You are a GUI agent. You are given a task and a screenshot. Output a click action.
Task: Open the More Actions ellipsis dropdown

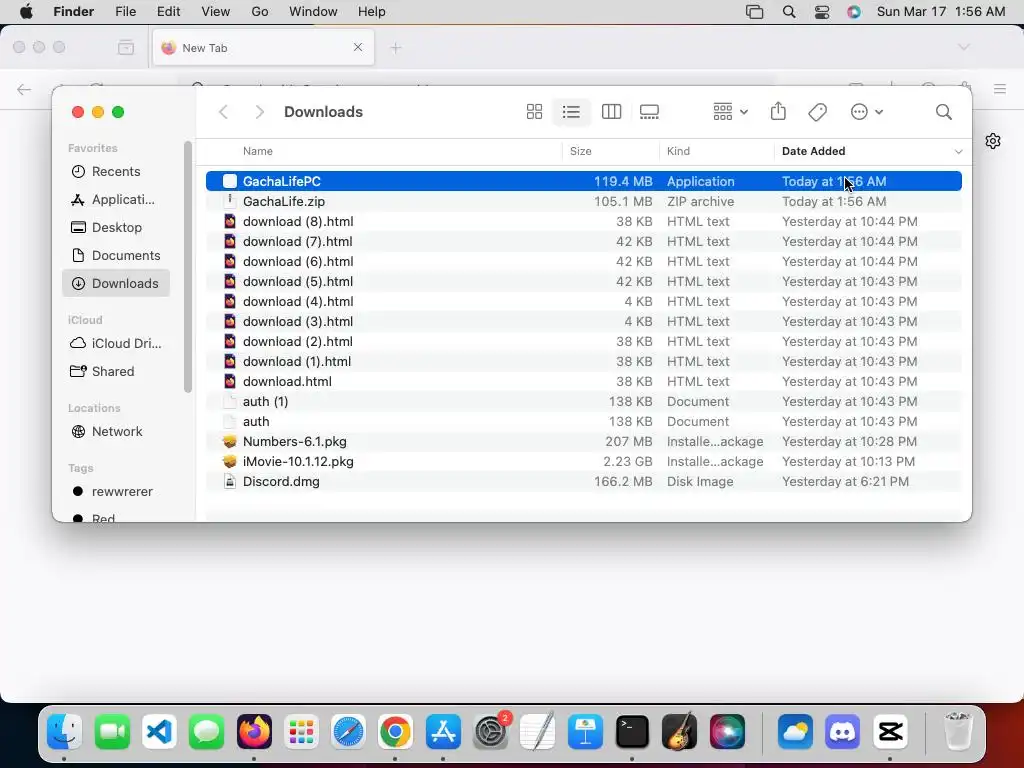(867, 112)
